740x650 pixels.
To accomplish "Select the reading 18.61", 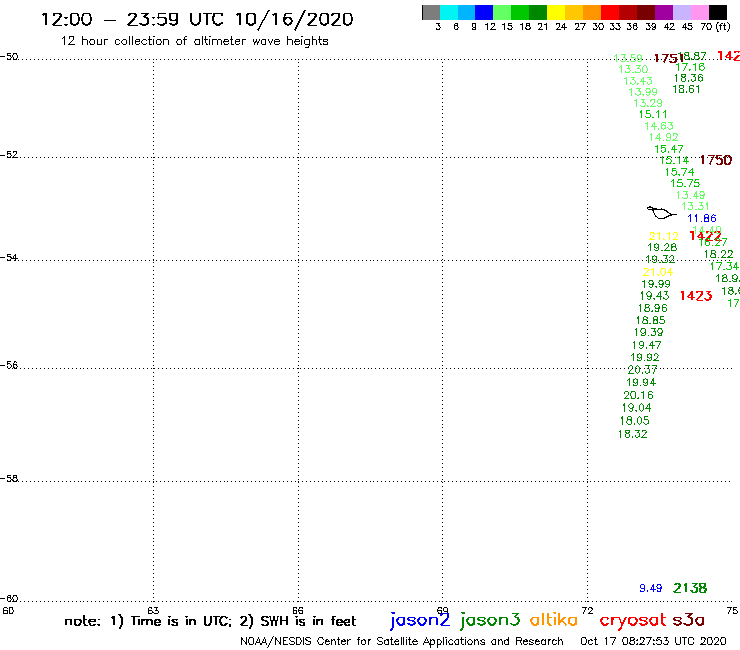I will click(686, 89).
